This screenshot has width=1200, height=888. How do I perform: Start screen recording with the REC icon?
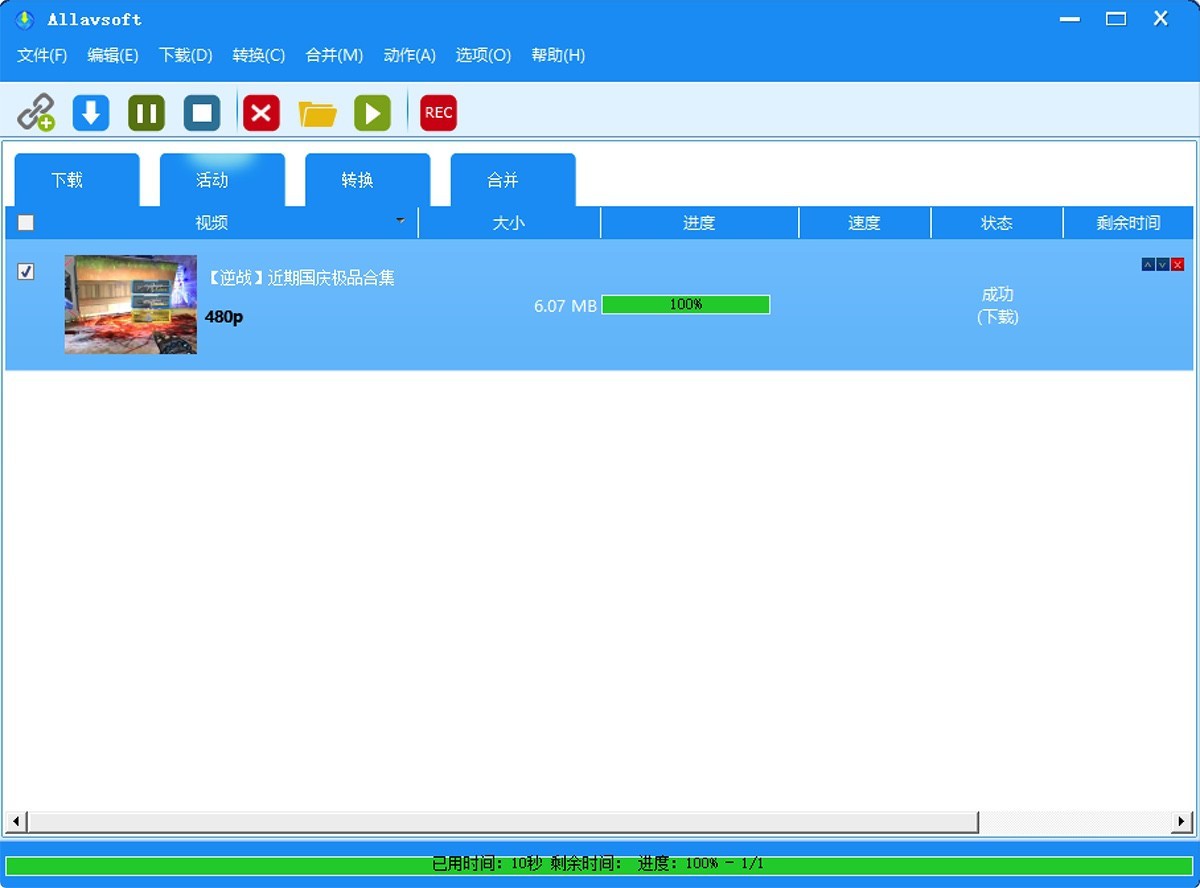[x=438, y=112]
